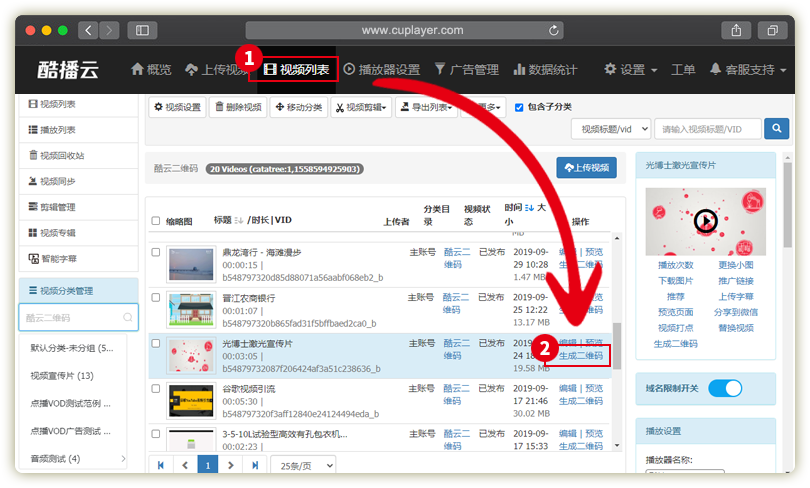
Task: Check the 光博士激光宣传片 row checkbox
Action: pos(155,343)
